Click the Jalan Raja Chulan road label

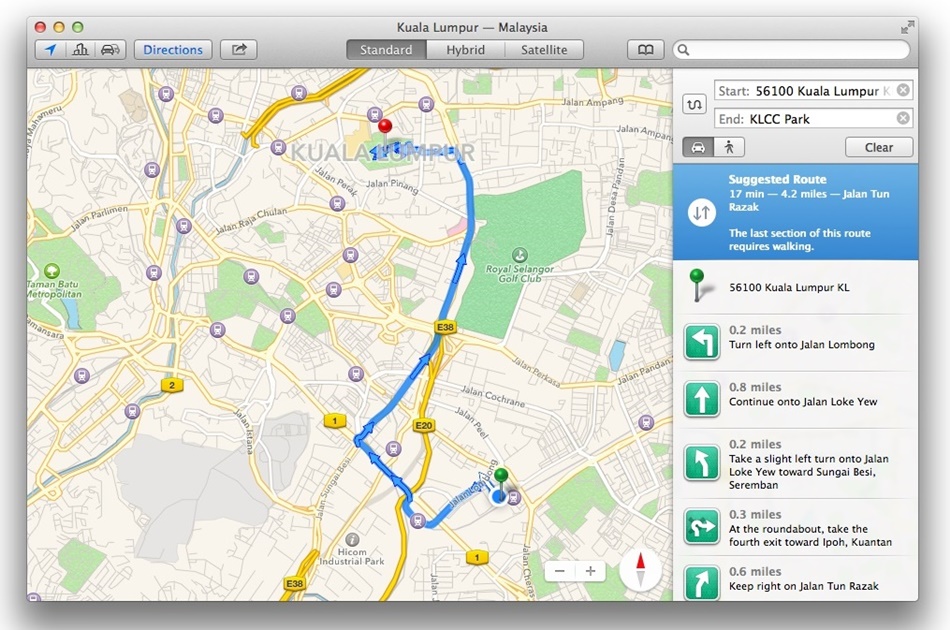pos(251,220)
